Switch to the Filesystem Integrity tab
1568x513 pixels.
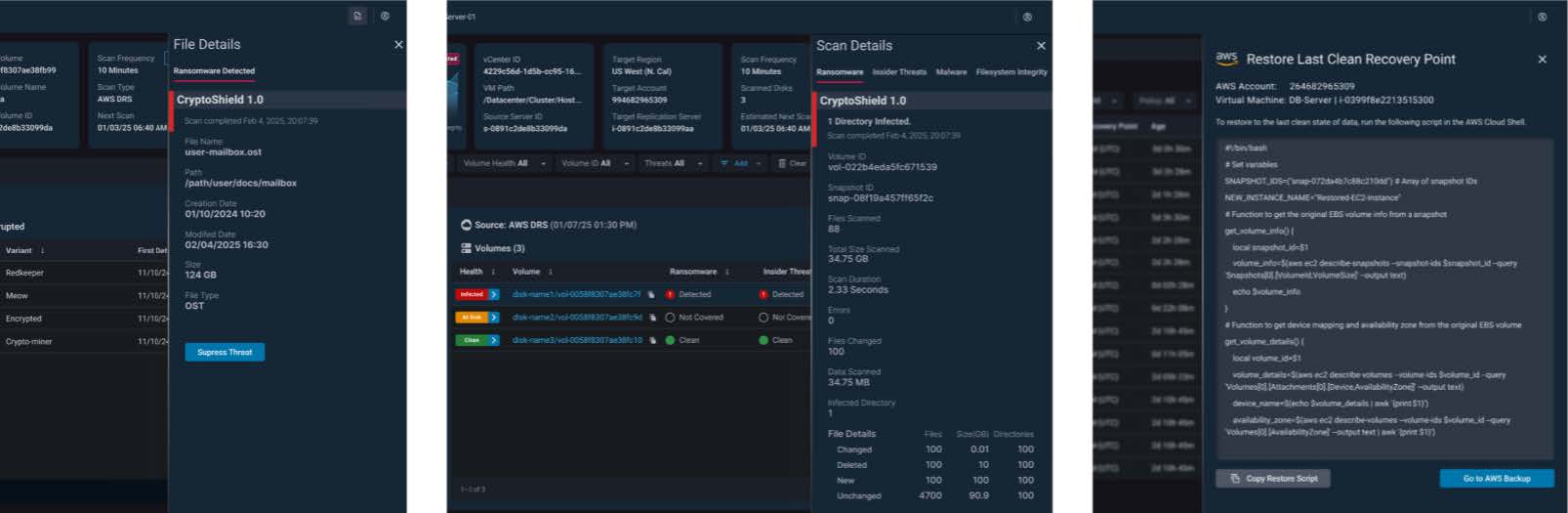(x=1011, y=72)
